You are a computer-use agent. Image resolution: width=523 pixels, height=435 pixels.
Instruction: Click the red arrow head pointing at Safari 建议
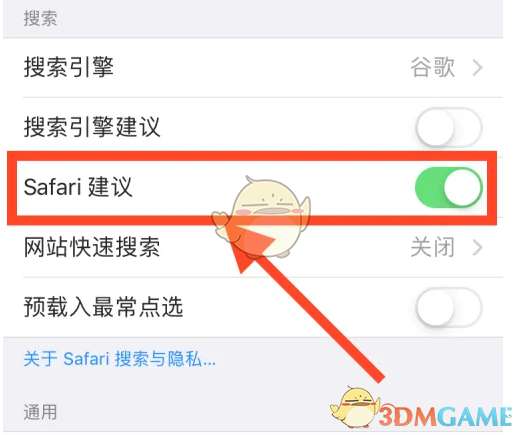tap(248, 245)
